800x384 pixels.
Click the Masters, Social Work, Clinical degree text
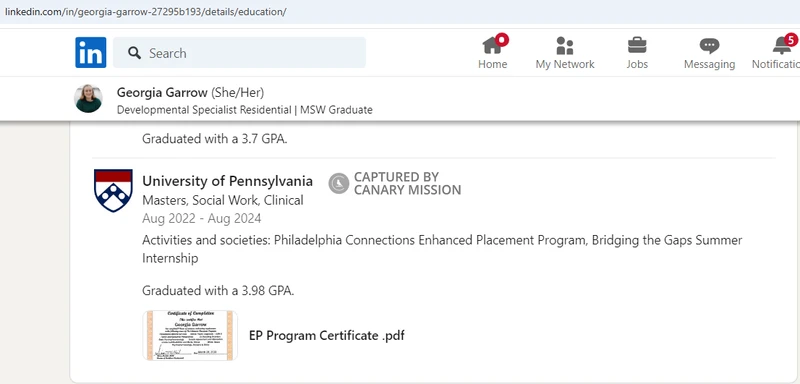click(223, 200)
